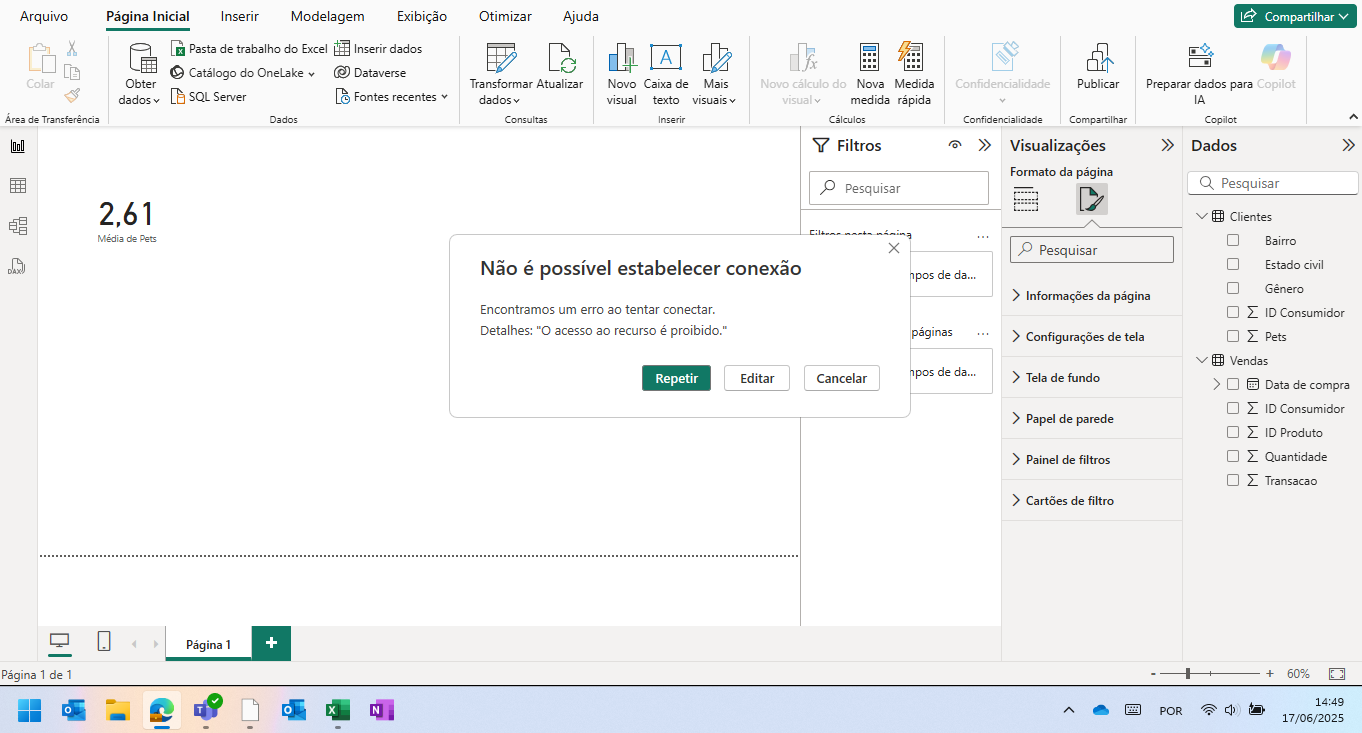Add a new page with plus button
The height and width of the screenshot is (733, 1362).
click(271, 643)
